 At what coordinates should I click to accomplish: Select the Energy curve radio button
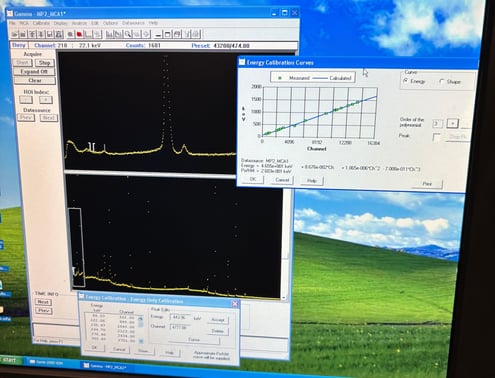click(x=406, y=81)
